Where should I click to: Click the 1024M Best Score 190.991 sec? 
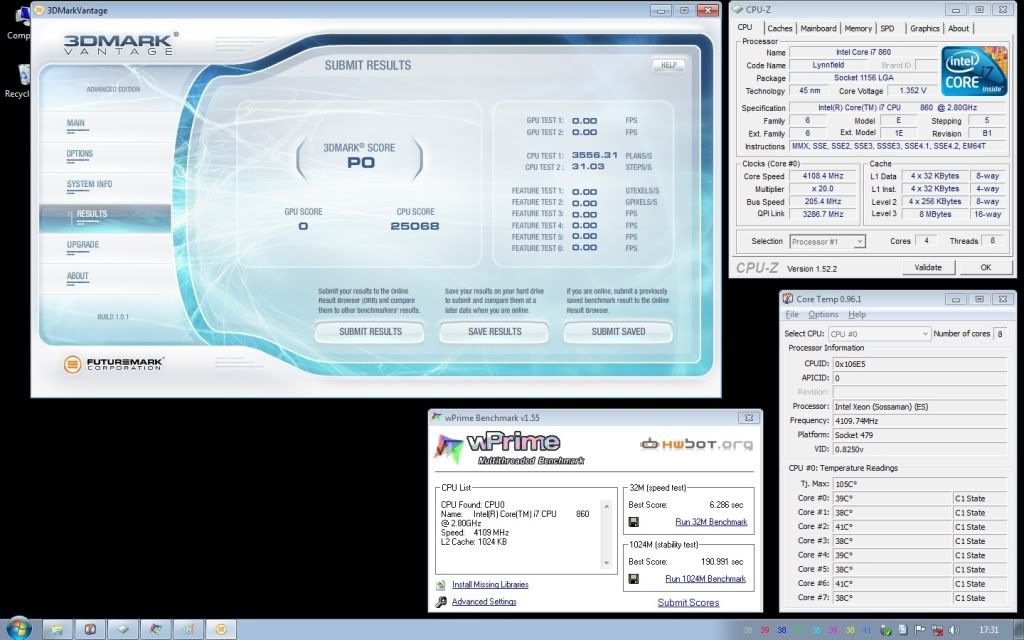(722, 562)
